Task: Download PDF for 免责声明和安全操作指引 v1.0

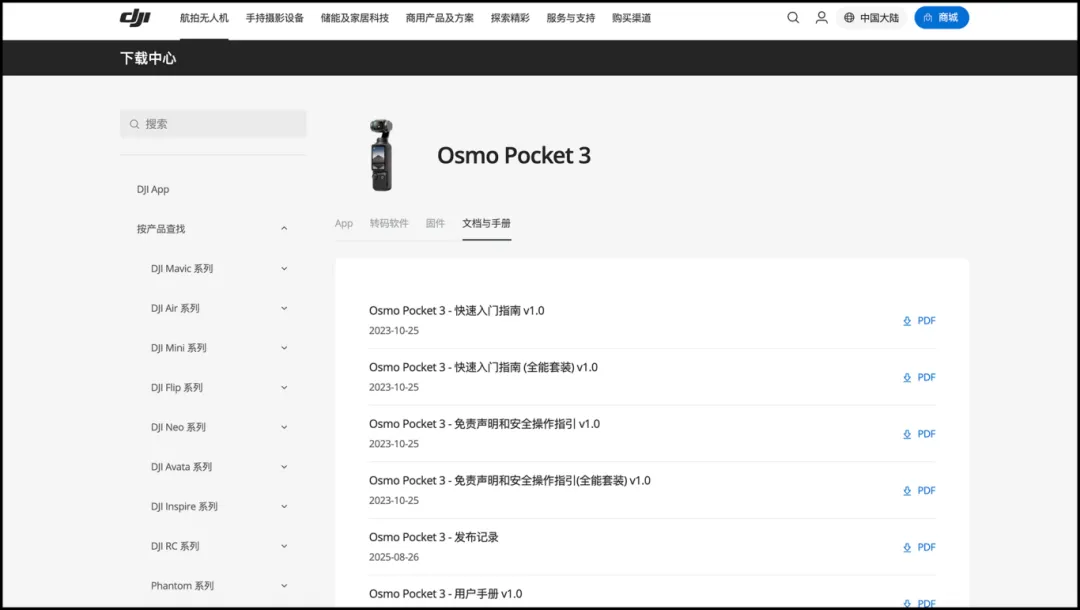Action: [x=919, y=434]
